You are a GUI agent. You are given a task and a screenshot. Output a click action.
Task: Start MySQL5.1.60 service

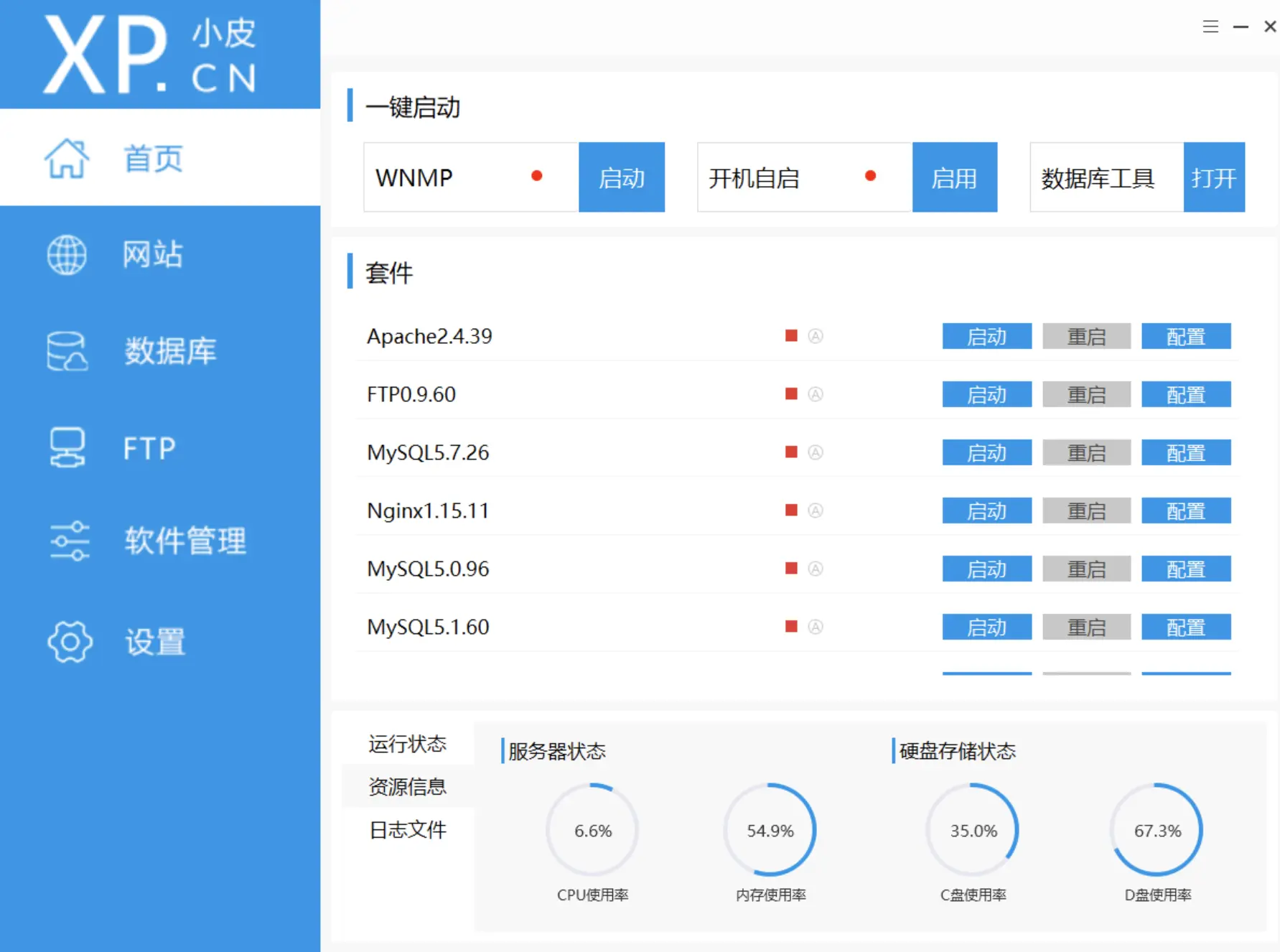(987, 627)
